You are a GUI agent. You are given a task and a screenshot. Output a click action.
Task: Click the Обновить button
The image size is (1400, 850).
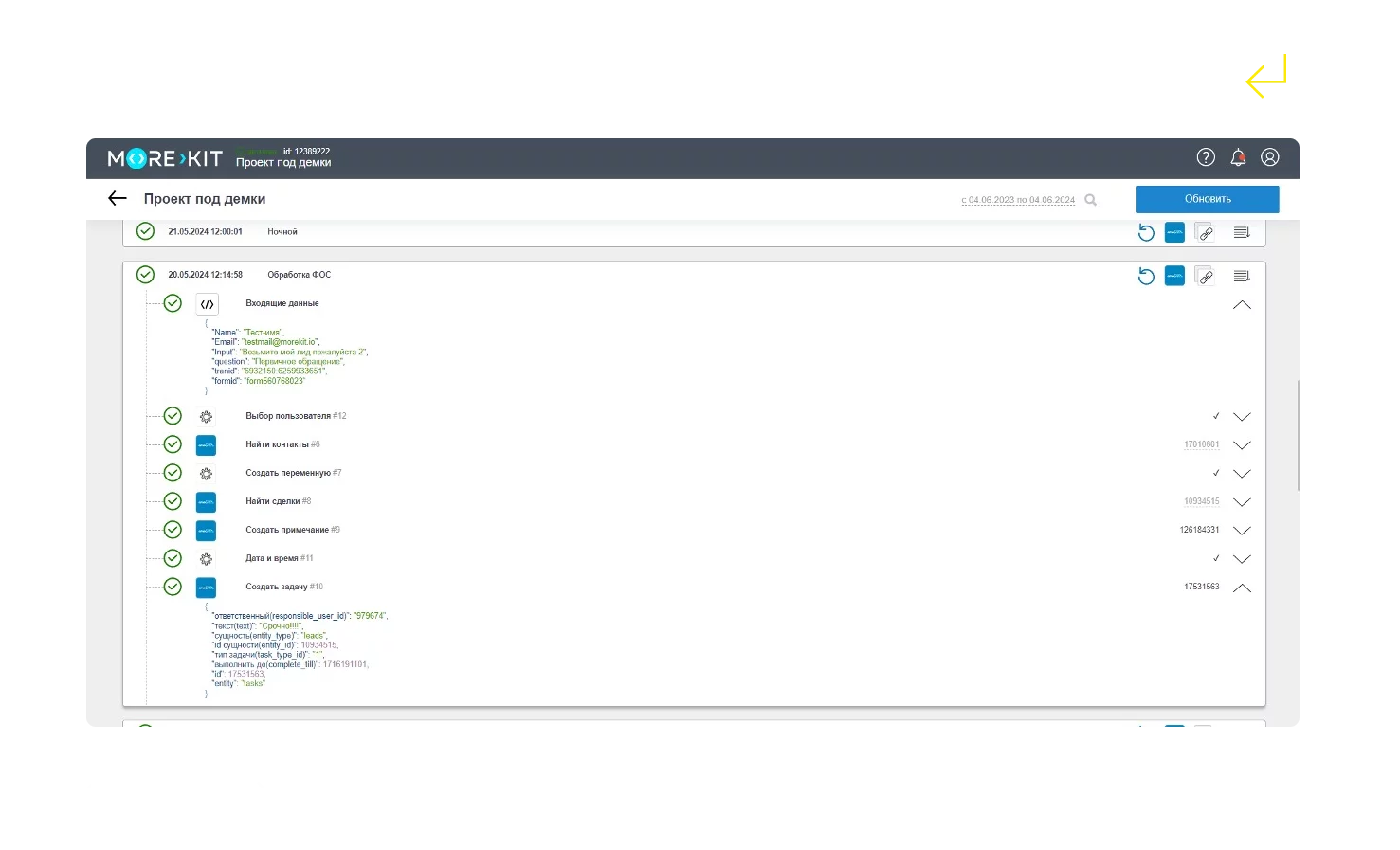pyautogui.click(x=1208, y=199)
